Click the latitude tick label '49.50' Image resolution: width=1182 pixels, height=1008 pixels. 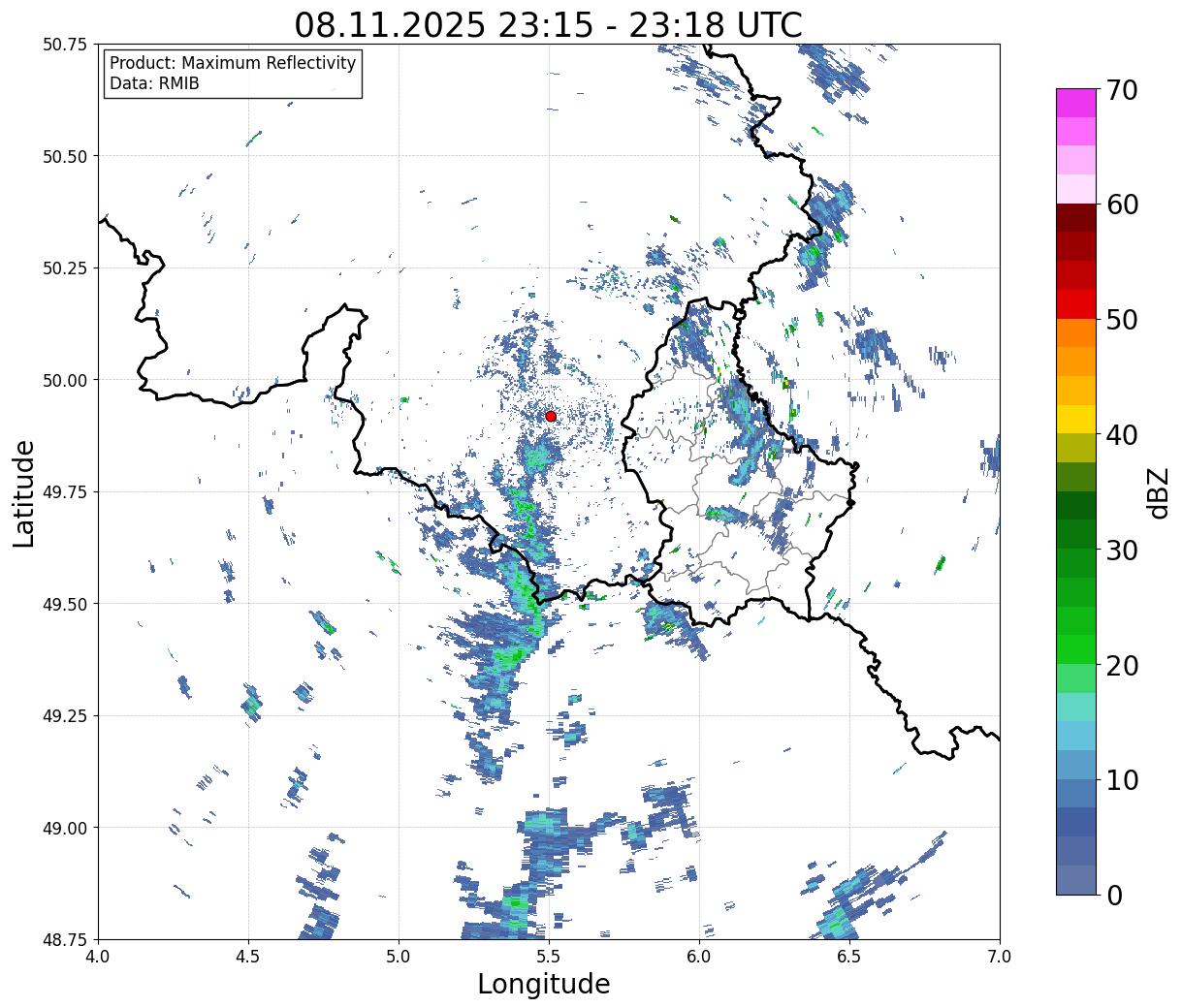(65, 604)
